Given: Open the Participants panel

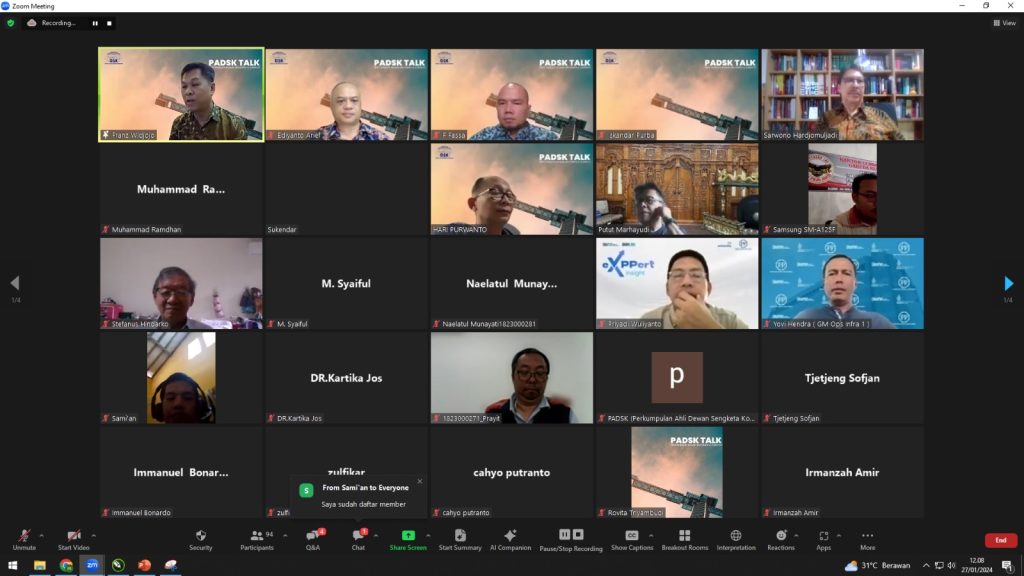Looking at the screenshot, I should (257, 539).
